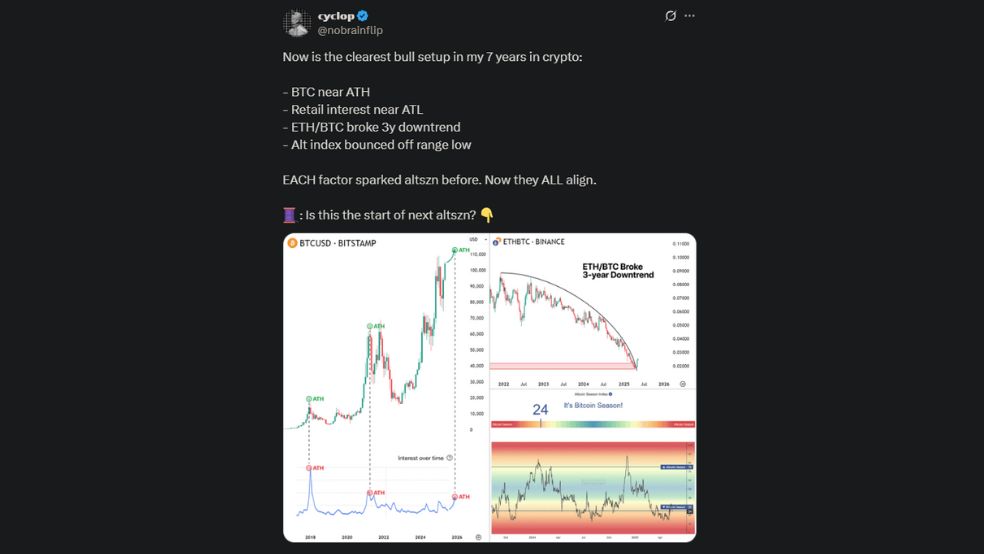Viewport: 984px width, 554px height.
Task: Click the thread spool emoji
Action: click(x=289, y=215)
